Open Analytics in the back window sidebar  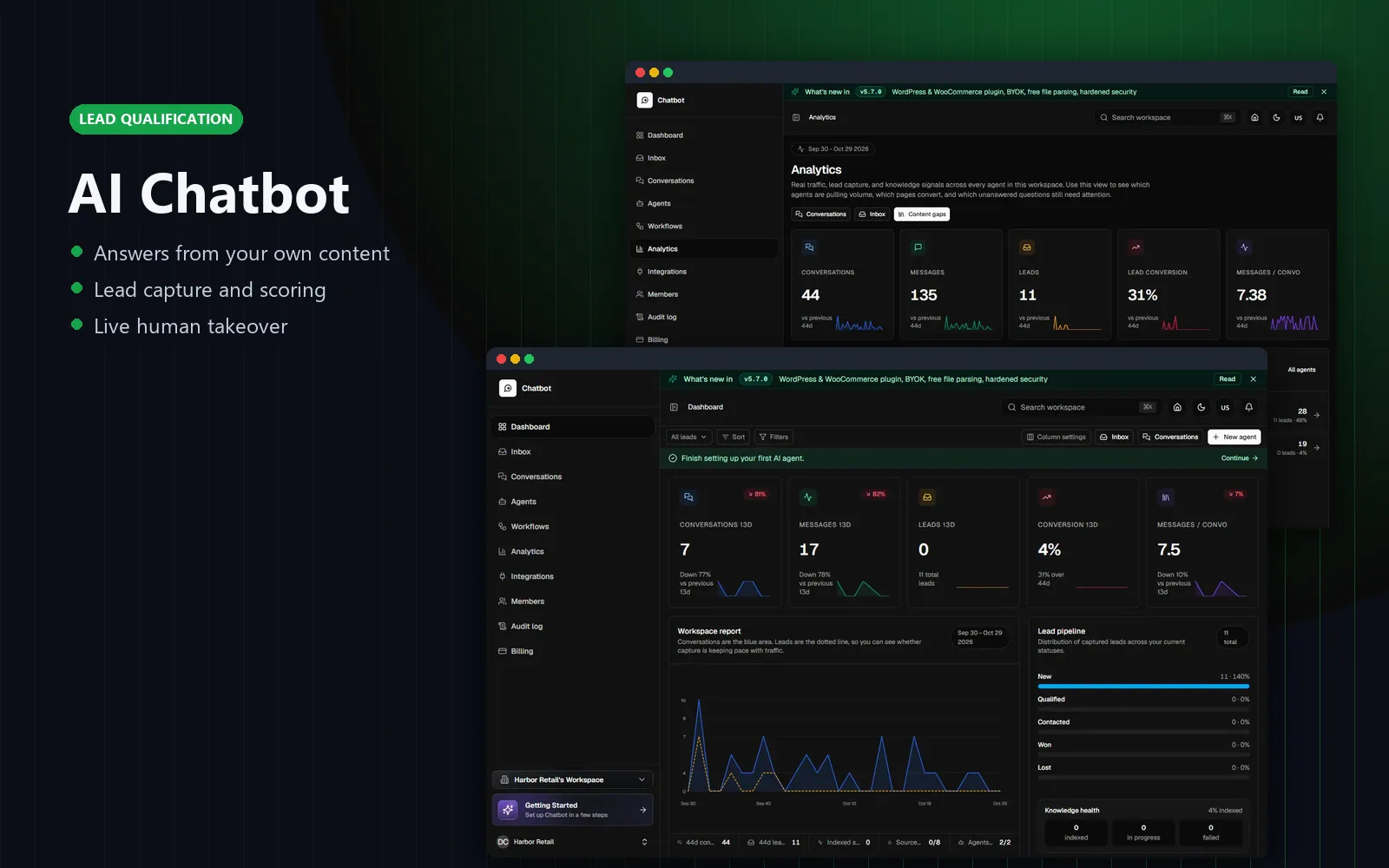pos(704,249)
